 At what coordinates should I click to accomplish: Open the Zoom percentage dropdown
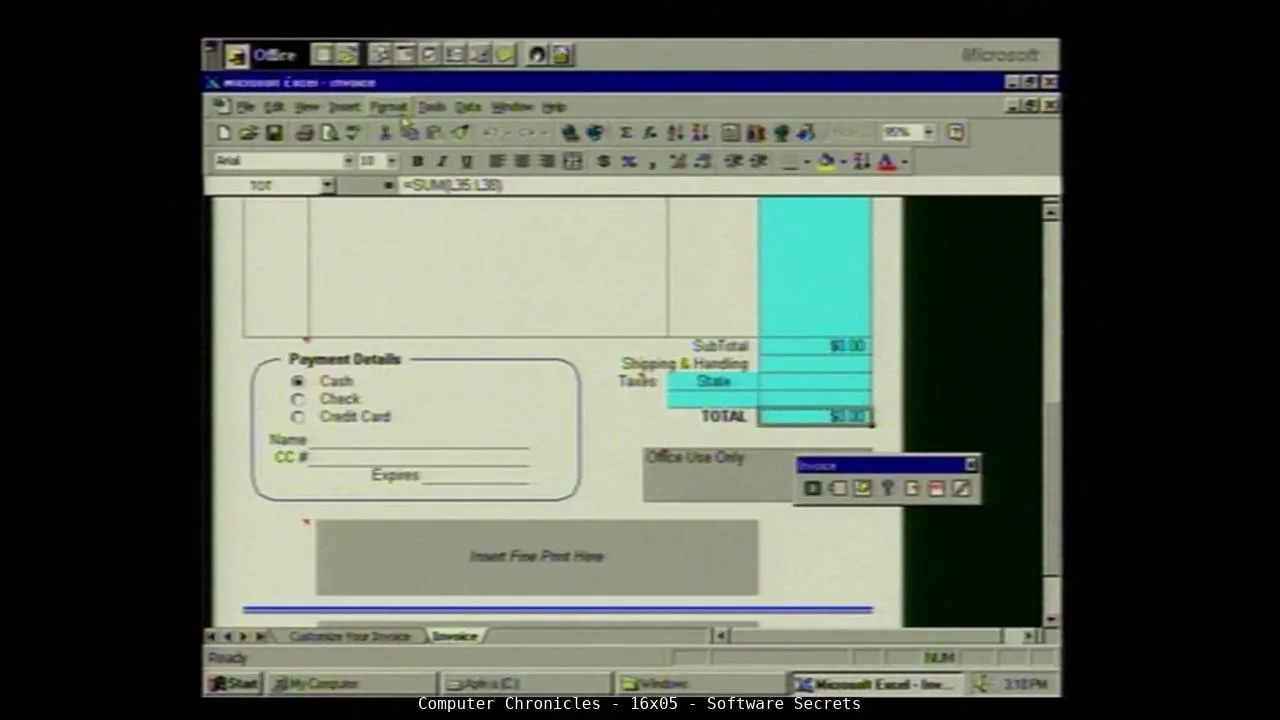coord(928,133)
